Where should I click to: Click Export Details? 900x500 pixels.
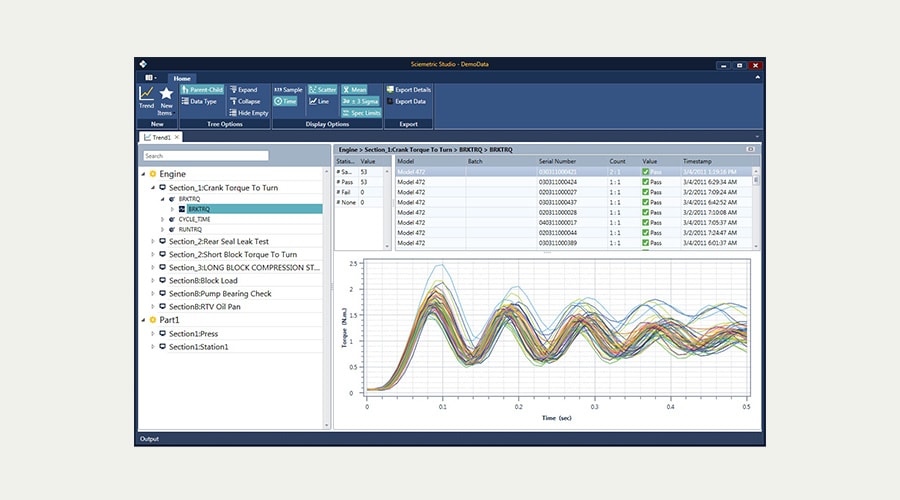(x=409, y=90)
